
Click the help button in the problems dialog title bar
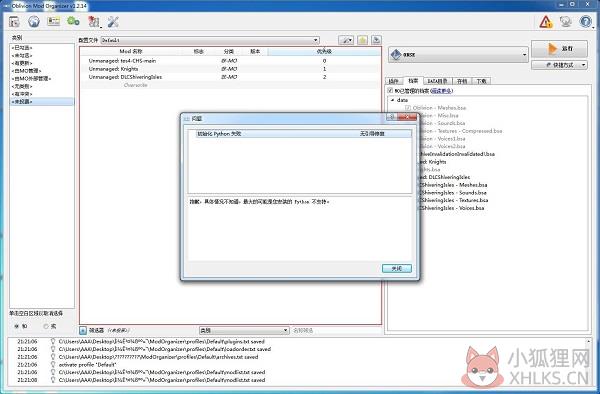[x=391, y=117]
